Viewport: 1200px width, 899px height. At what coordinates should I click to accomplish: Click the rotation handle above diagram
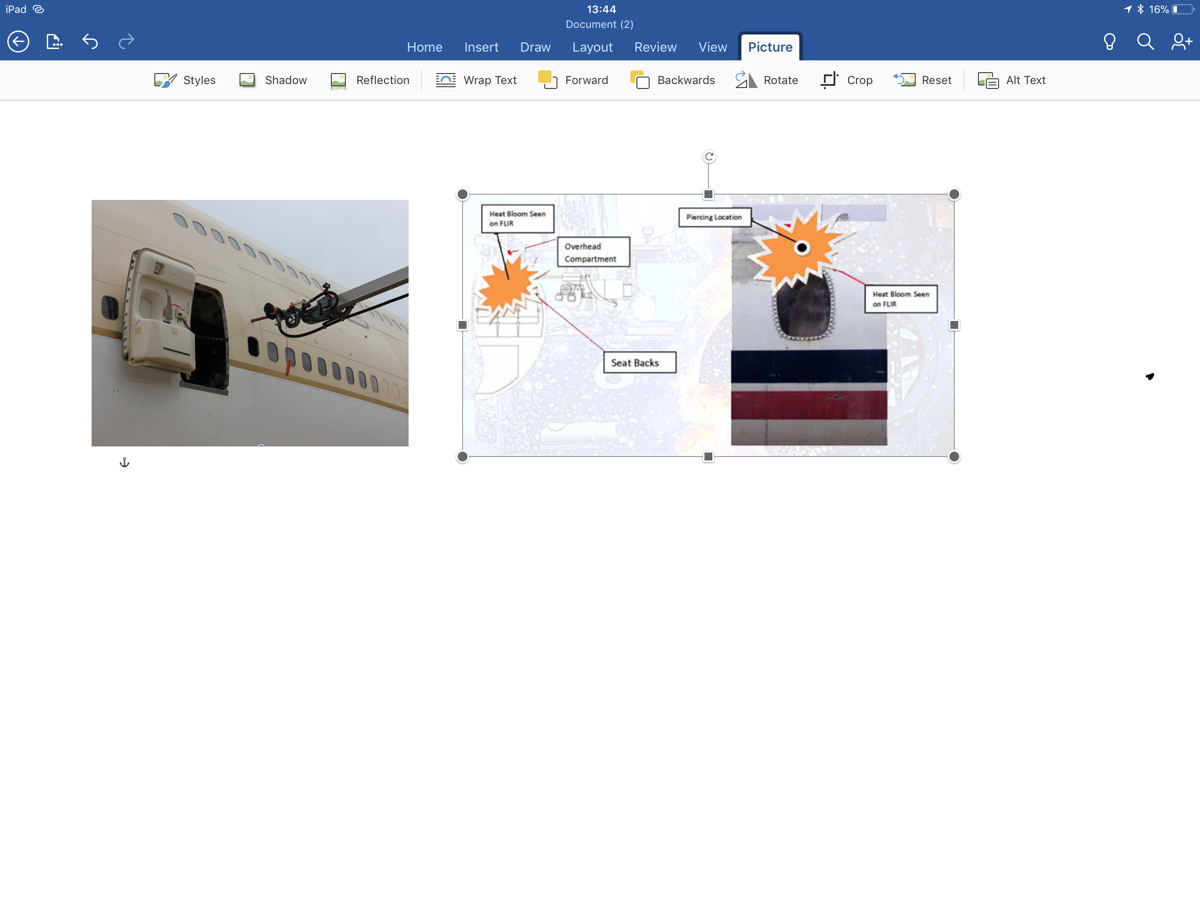pyautogui.click(x=709, y=157)
